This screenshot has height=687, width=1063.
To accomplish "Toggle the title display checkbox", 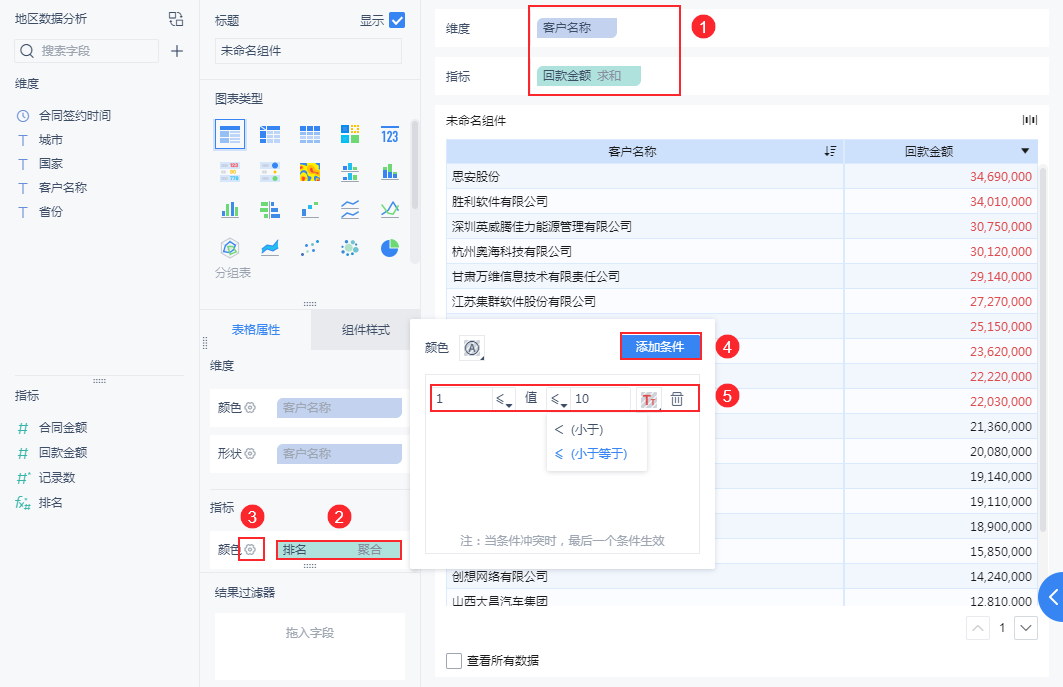I will pyautogui.click(x=397, y=20).
